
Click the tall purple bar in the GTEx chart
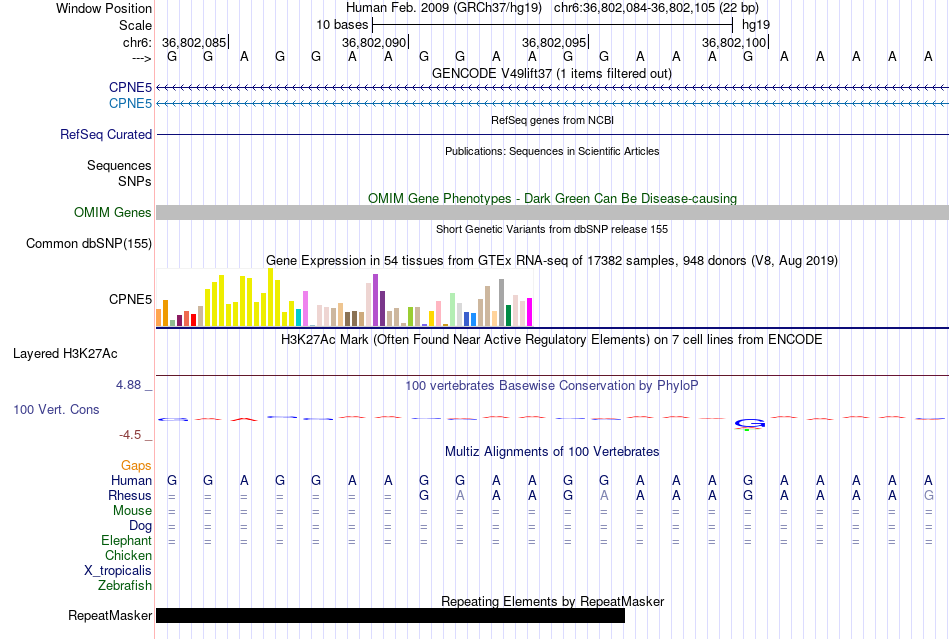[376, 300]
